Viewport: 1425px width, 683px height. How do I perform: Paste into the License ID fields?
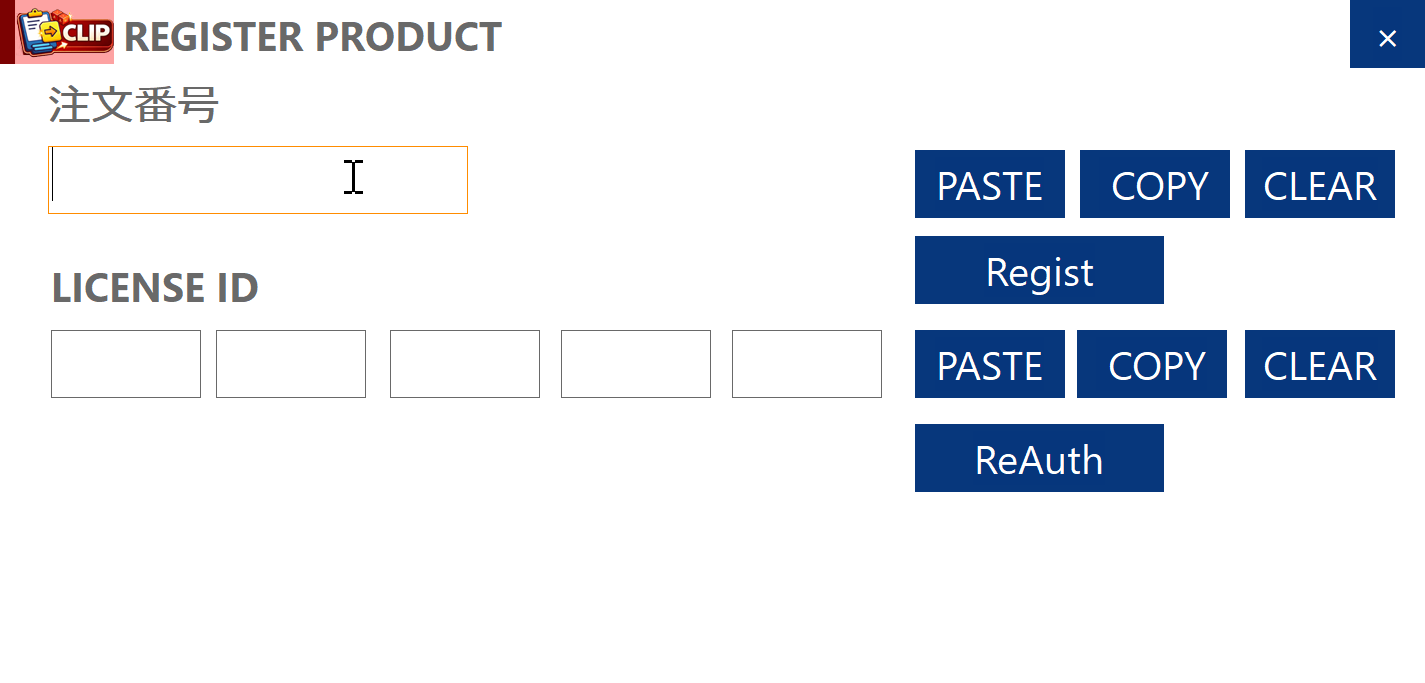pyautogui.click(x=989, y=365)
